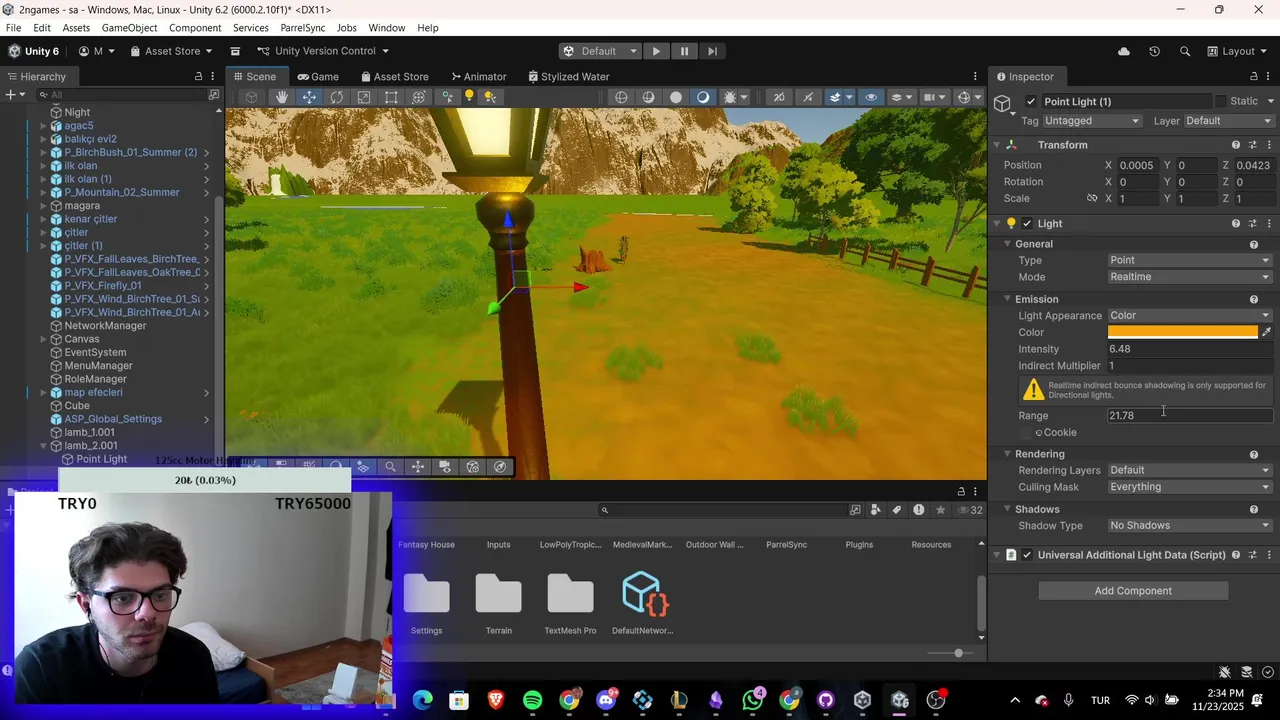Switch to the Stylized Water tab
This screenshot has height=720, width=1280.
coord(567,77)
